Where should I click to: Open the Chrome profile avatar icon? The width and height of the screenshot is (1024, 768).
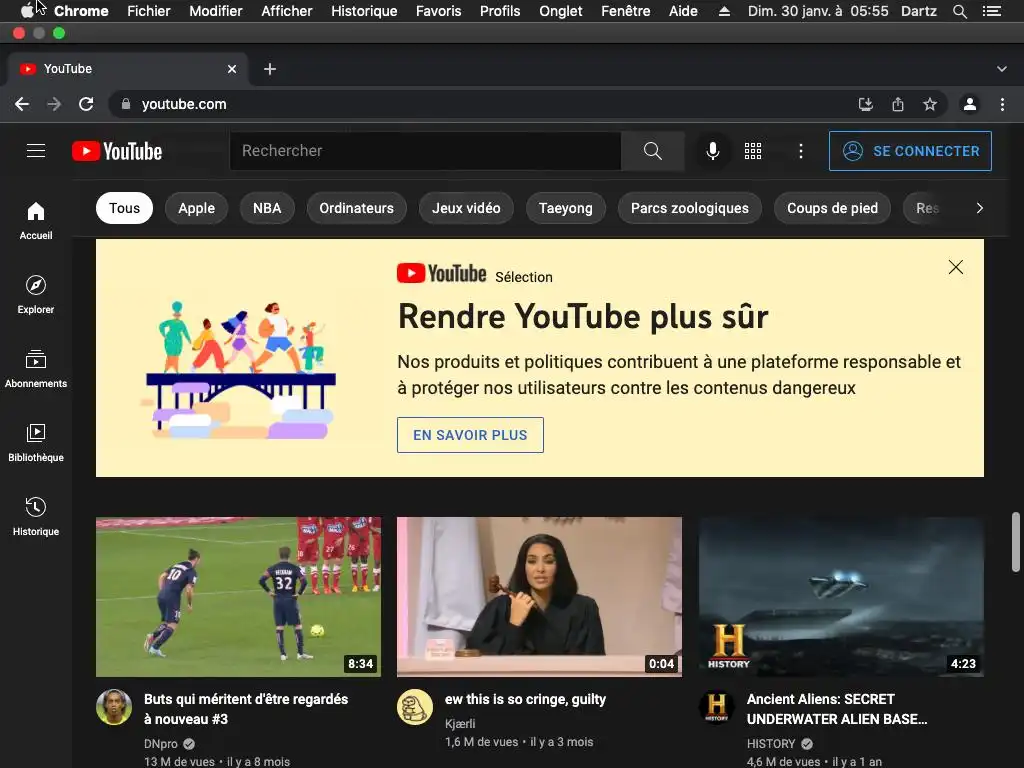[970, 104]
